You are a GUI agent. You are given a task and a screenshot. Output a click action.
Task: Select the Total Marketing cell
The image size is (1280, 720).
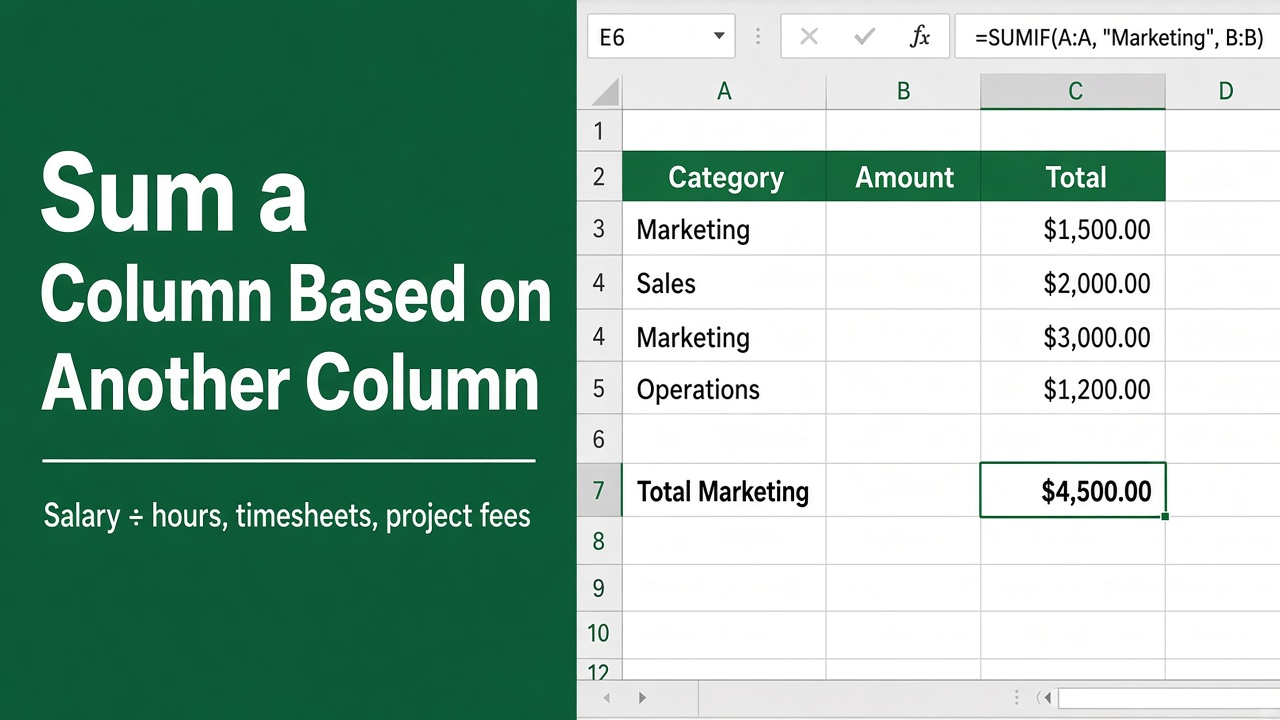pyautogui.click(x=724, y=491)
